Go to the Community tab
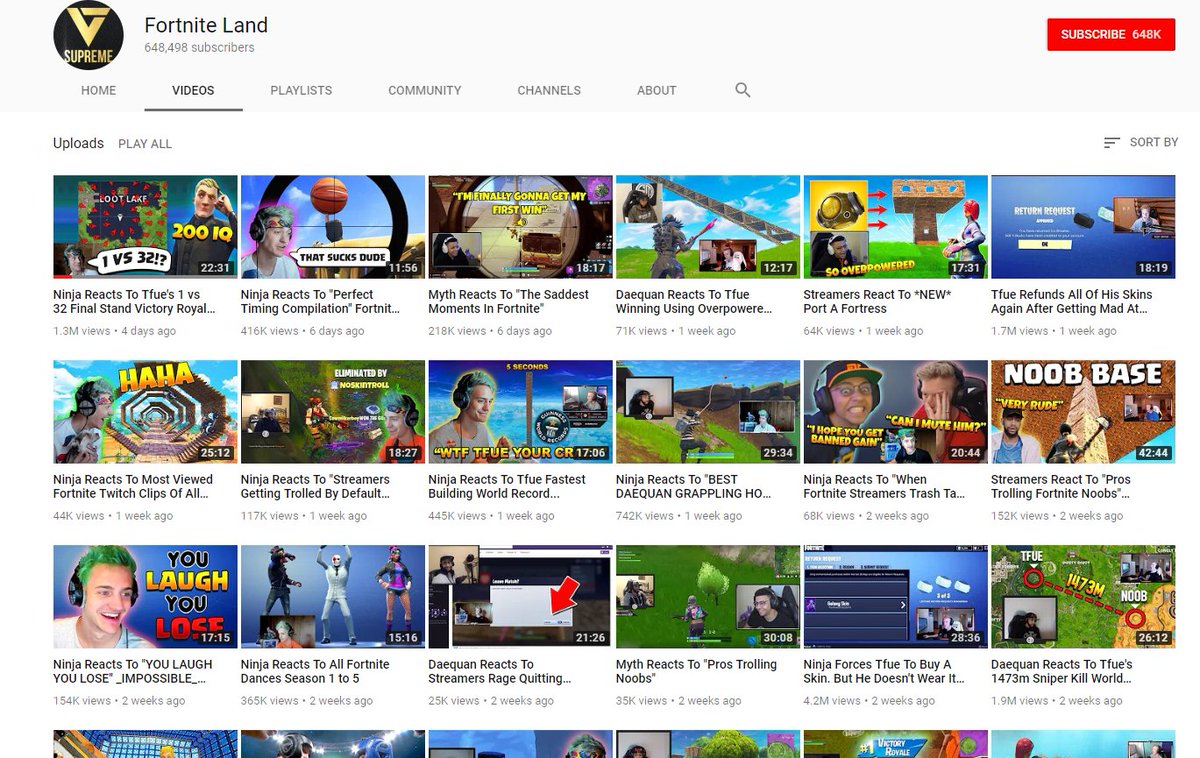1200x758 pixels. (x=425, y=90)
